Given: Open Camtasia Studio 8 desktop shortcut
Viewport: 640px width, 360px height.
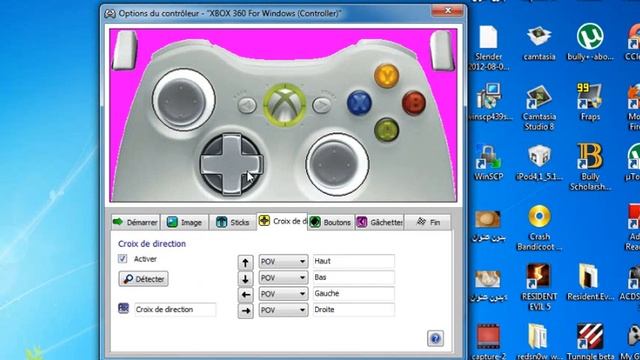Looking at the screenshot, I should point(539,107).
